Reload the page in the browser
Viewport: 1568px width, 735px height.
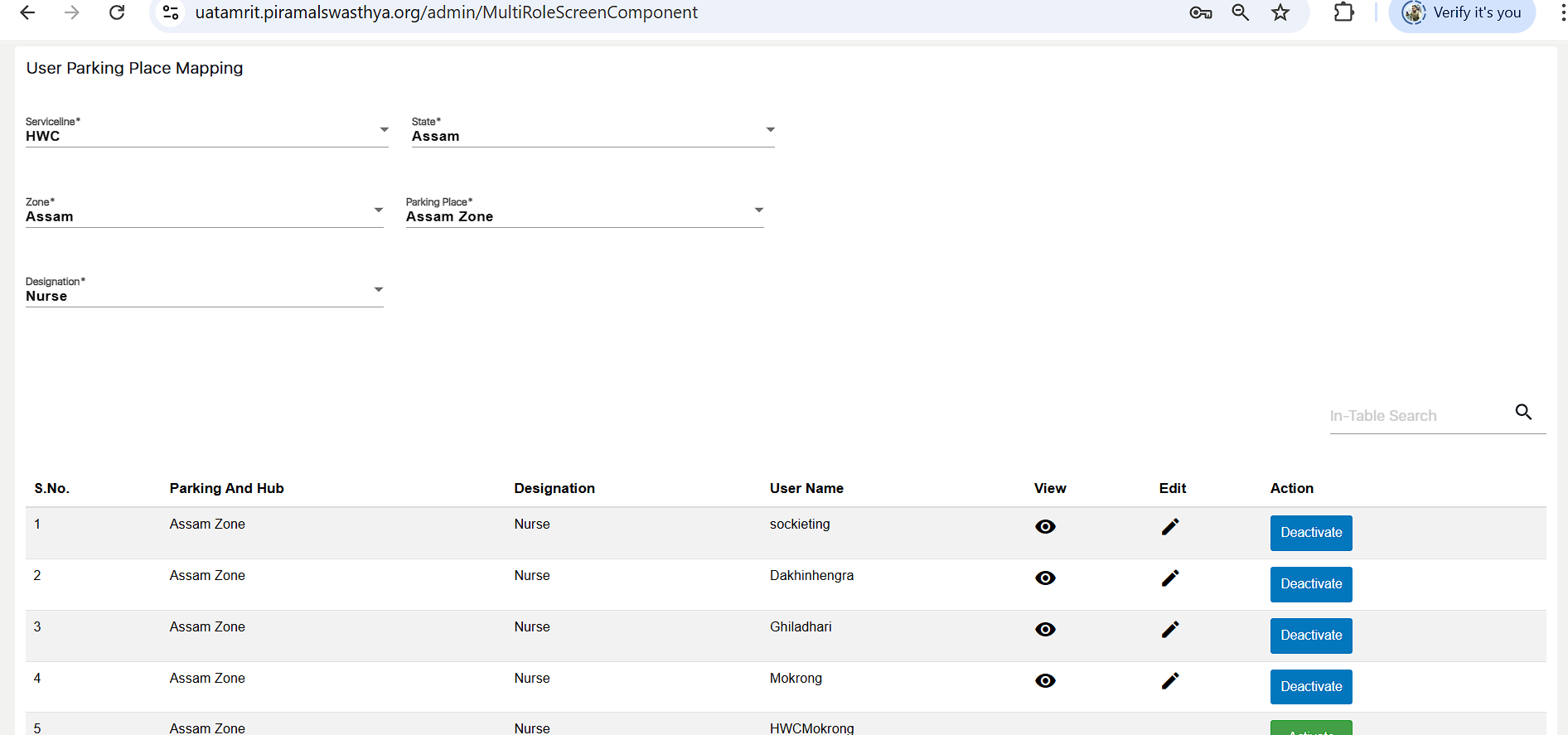tap(117, 12)
